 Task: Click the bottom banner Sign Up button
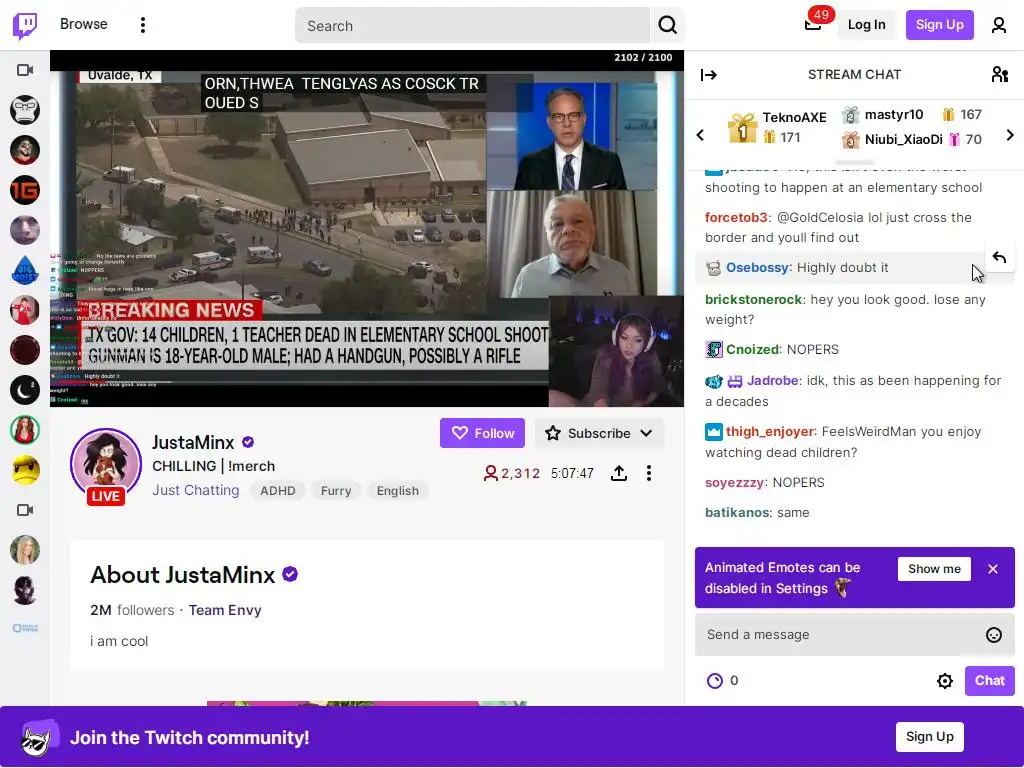(x=929, y=737)
